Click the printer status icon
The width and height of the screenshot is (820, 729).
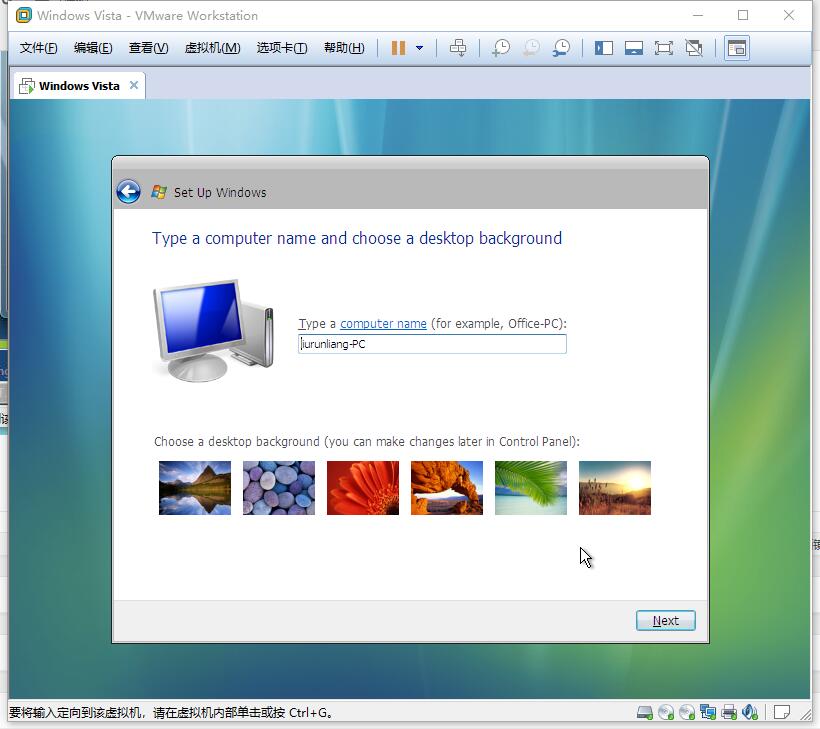pos(728,712)
